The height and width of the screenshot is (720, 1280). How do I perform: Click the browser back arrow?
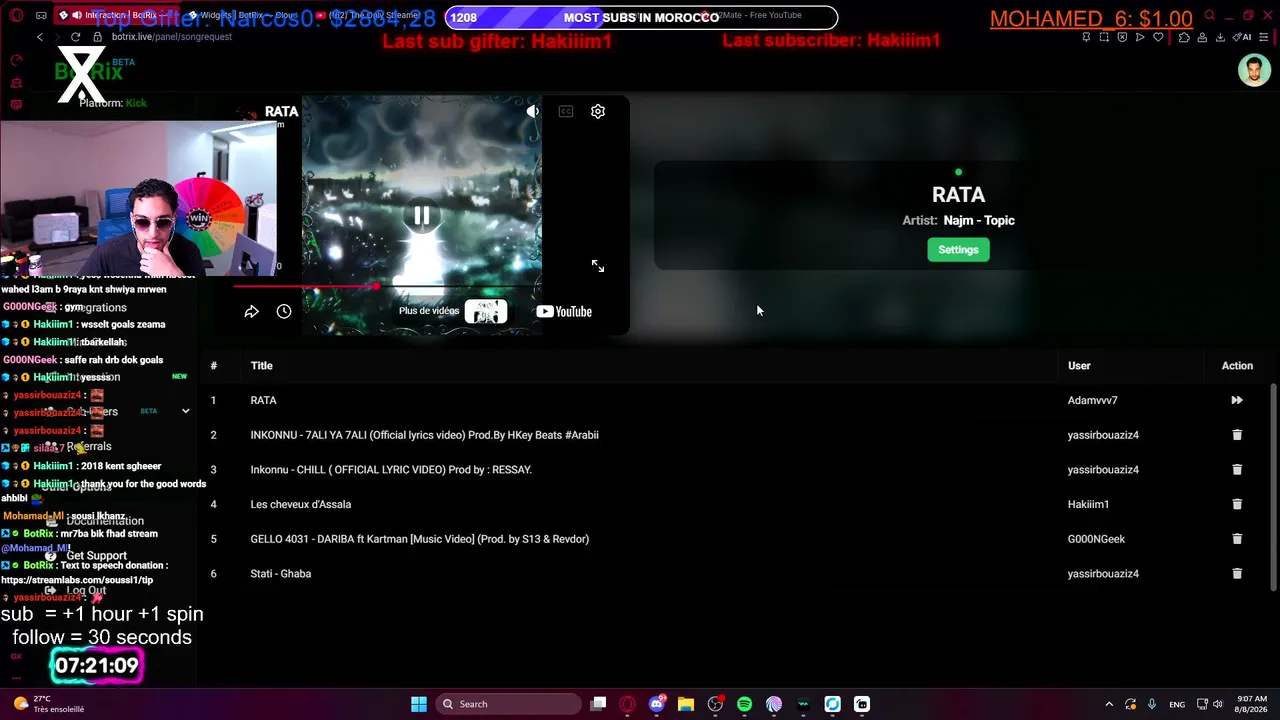point(40,37)
